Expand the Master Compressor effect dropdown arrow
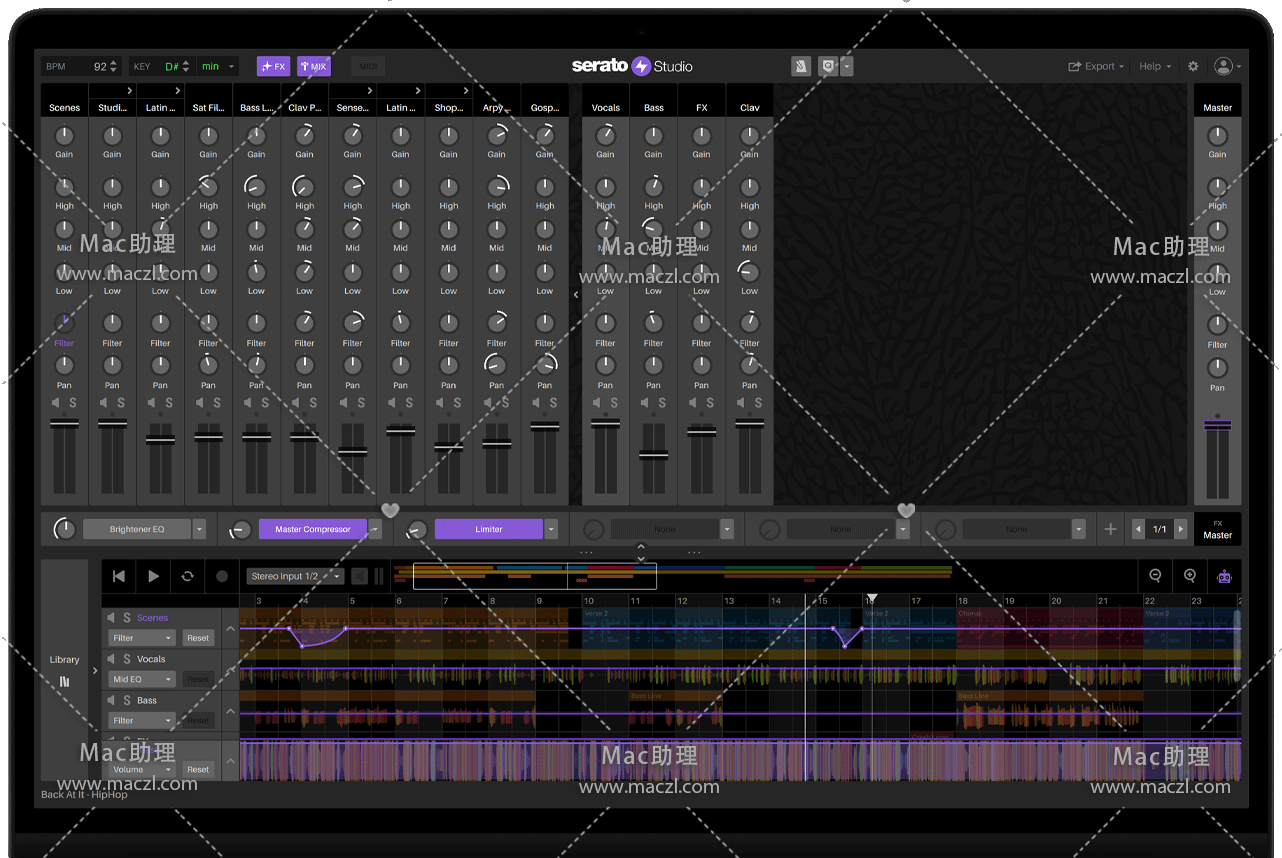This screenshot has width=1282, height=858. pyautogui.click(x=375, y=529)
